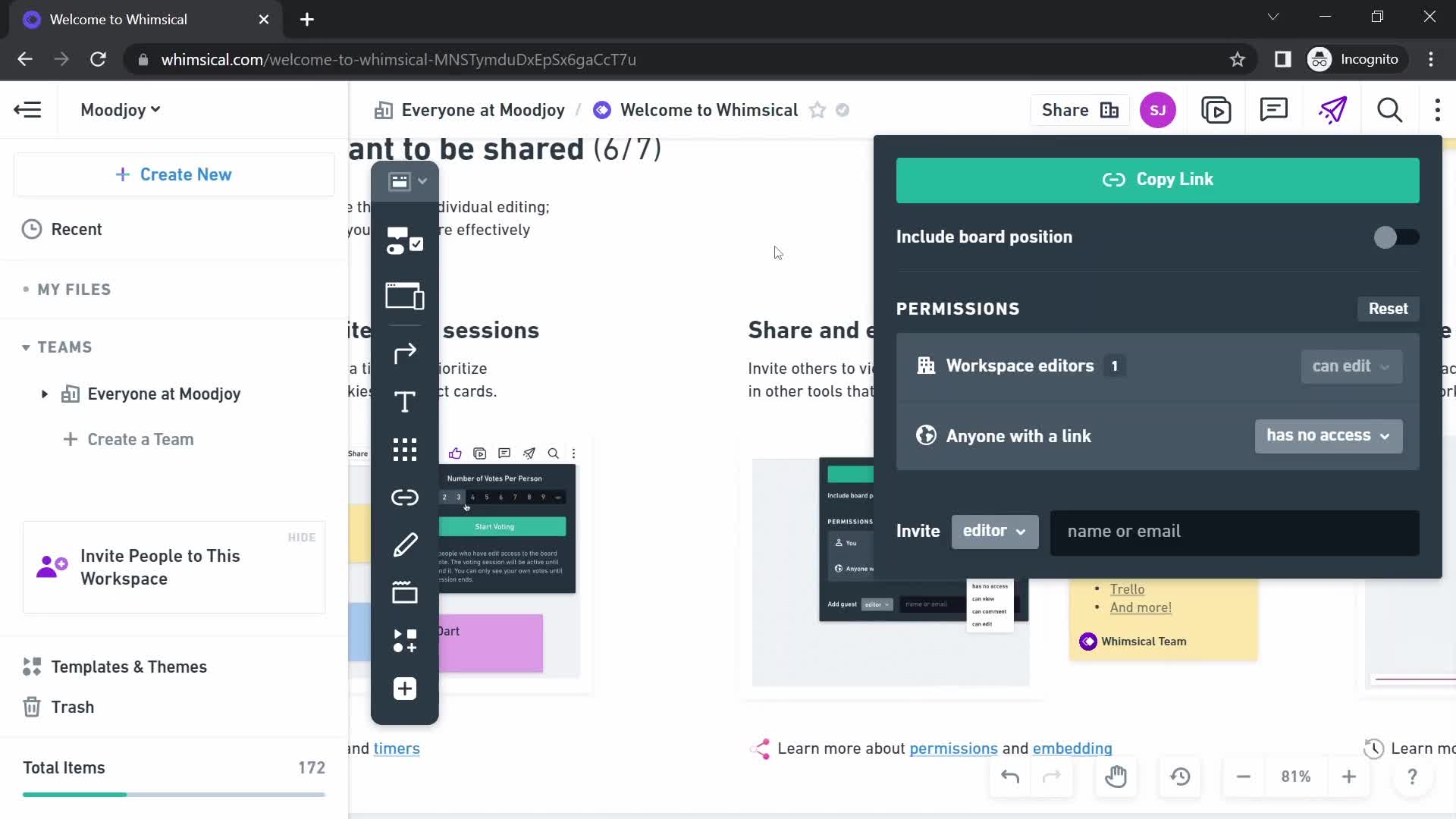
Task: Select the Grid layout tool
Action: coord(406,449)
